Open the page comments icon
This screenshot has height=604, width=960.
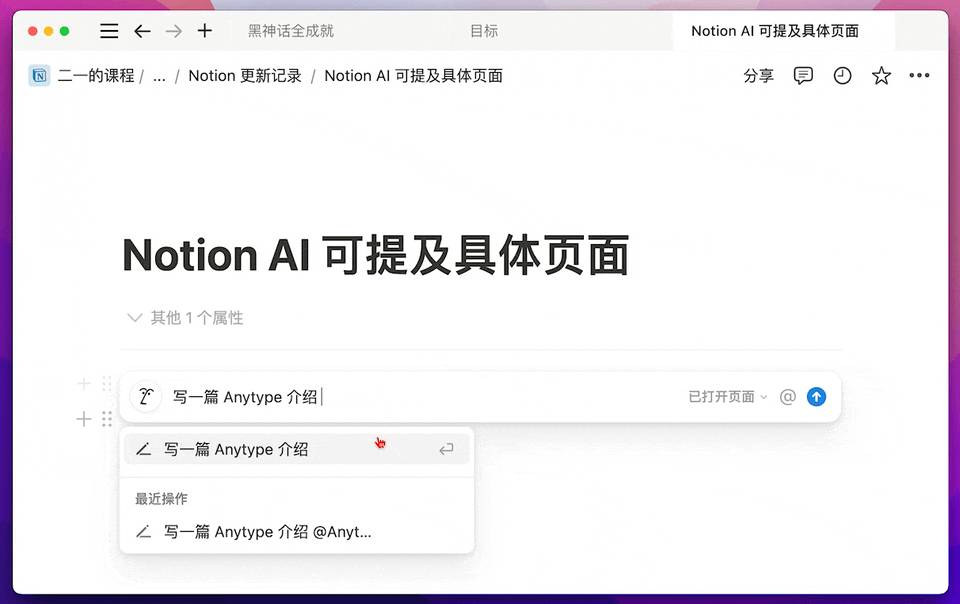click(803, 76)
